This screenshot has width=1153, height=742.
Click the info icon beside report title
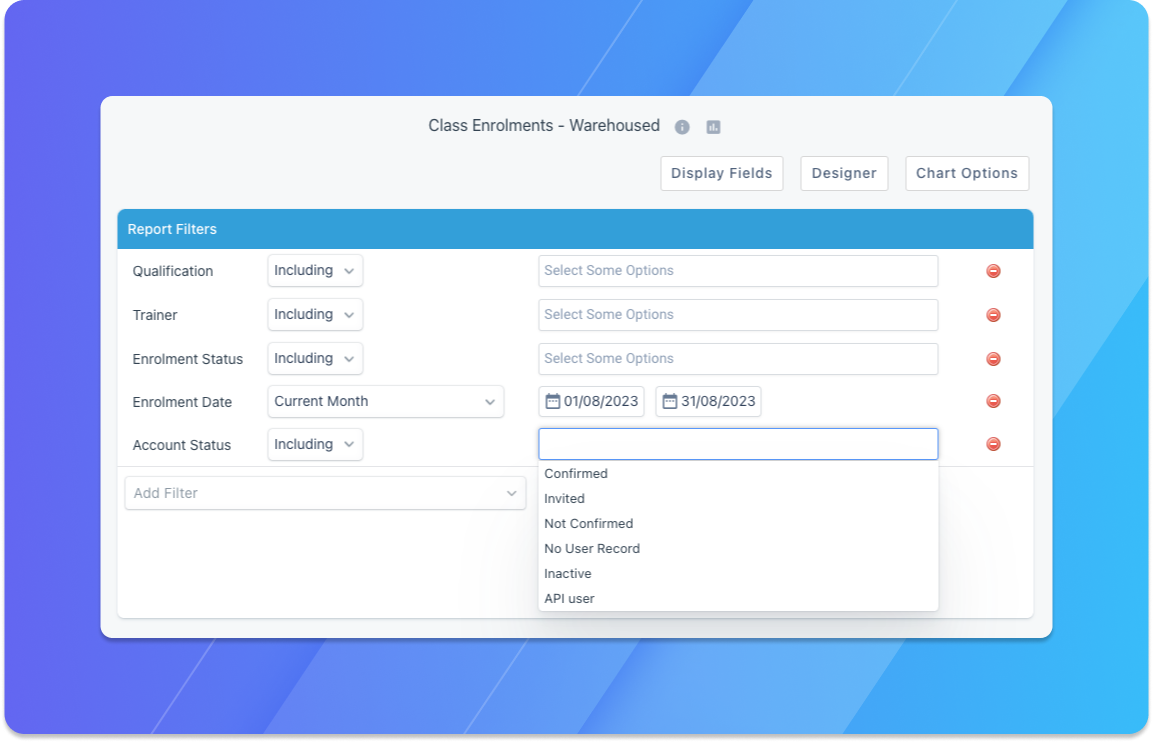pyautogui.click(x=682, y=127)
